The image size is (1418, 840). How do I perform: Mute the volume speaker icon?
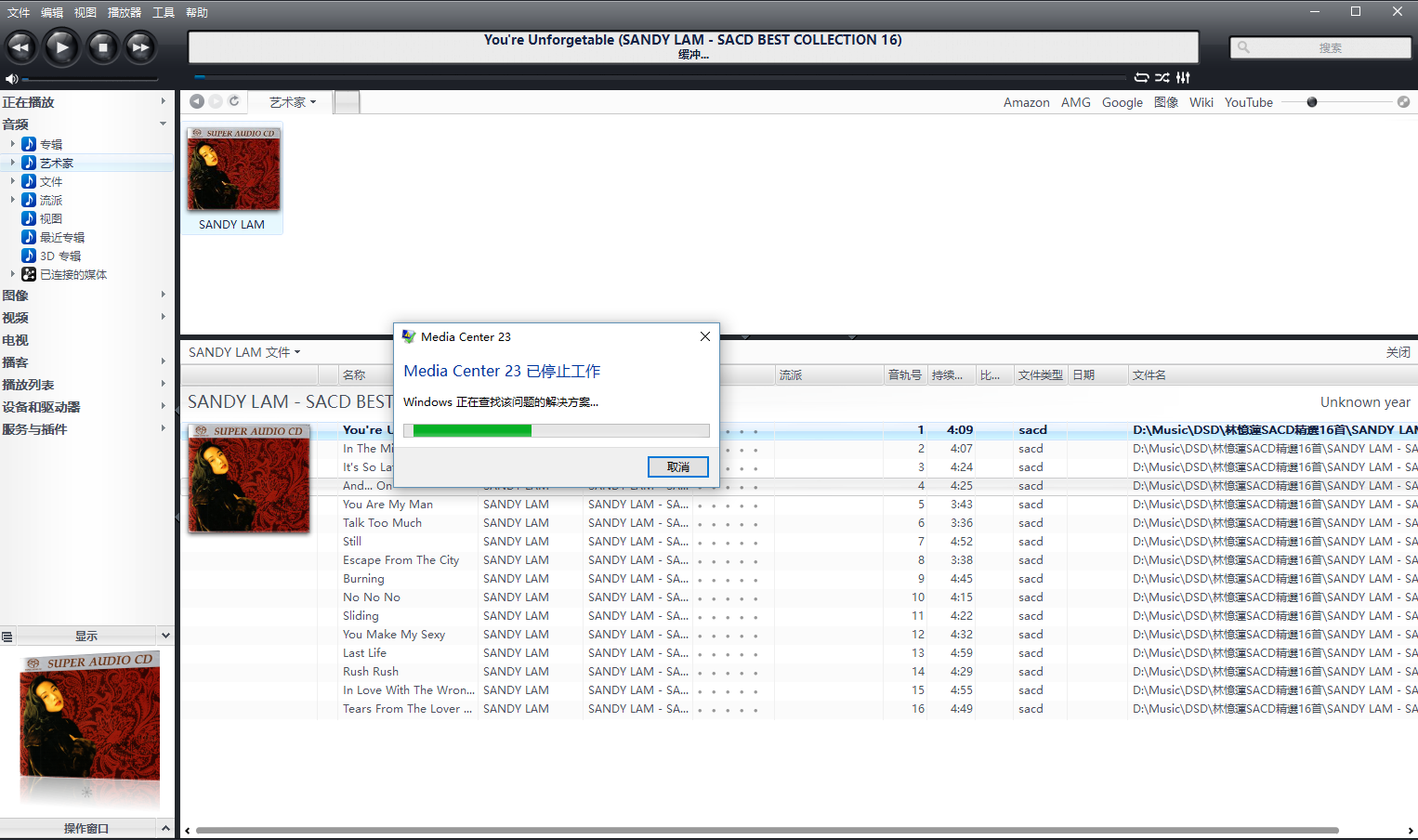tap(11, 79)
